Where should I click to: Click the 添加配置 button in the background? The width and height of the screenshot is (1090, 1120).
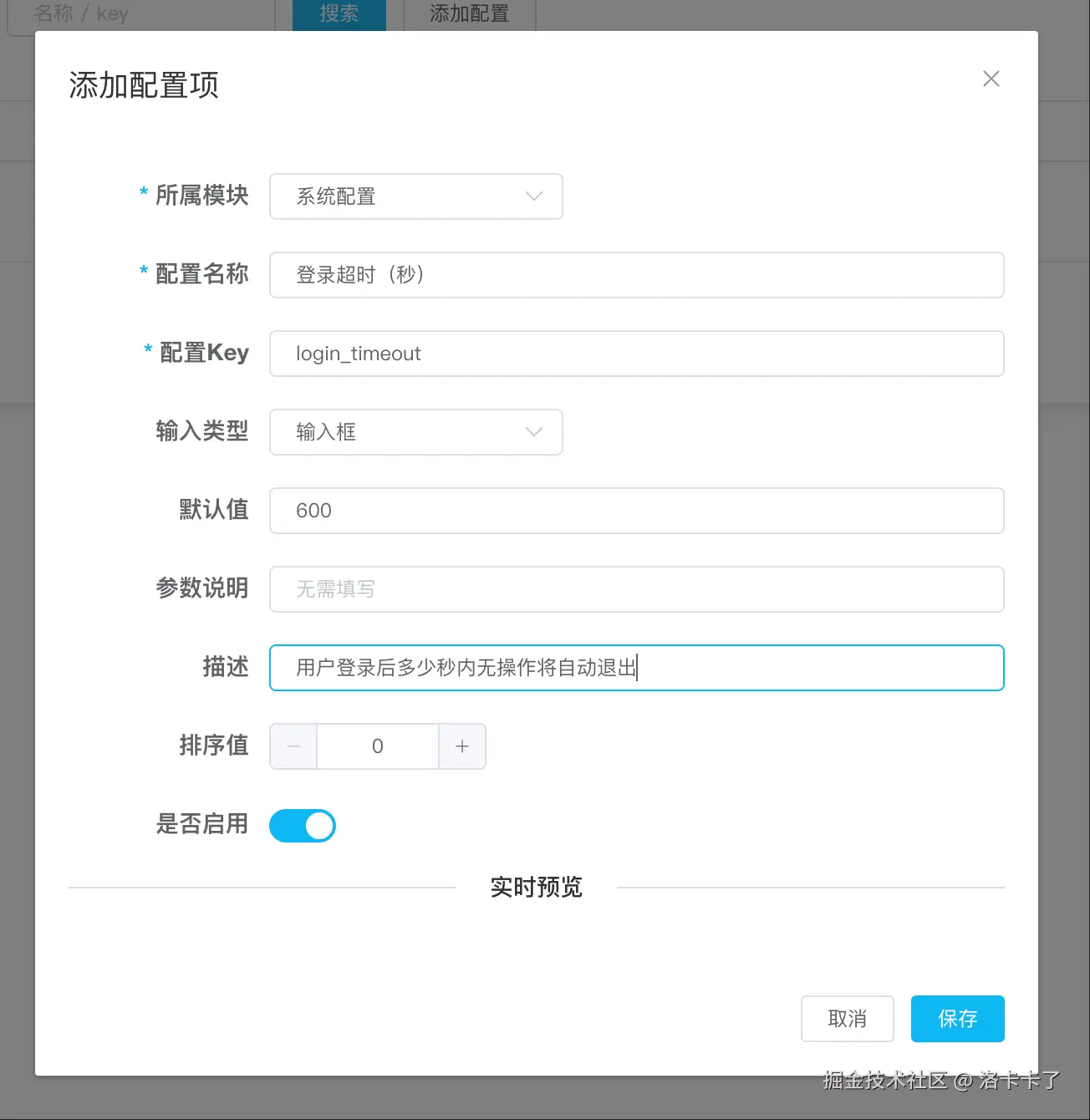pyautogui.click(x=469, y=14)
